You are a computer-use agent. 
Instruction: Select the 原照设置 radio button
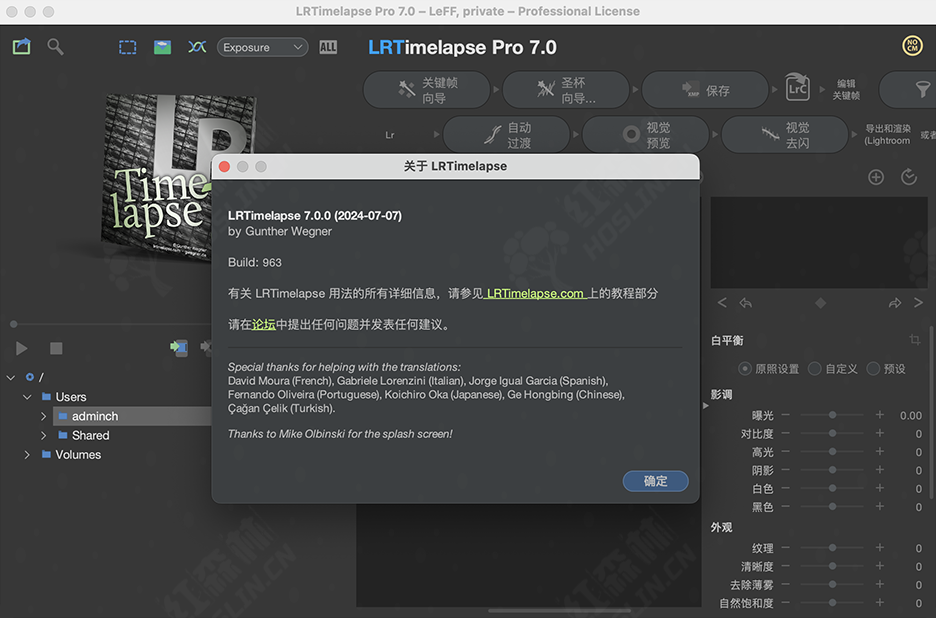click(x=744, y=368)
